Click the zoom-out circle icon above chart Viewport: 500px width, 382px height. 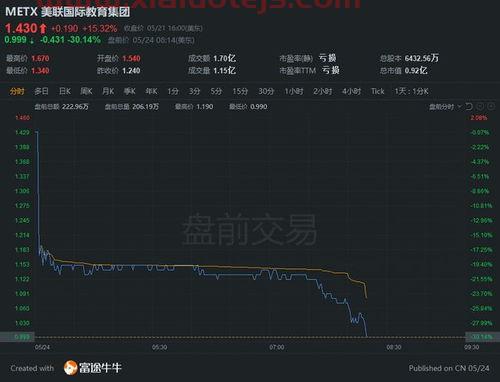480,106
